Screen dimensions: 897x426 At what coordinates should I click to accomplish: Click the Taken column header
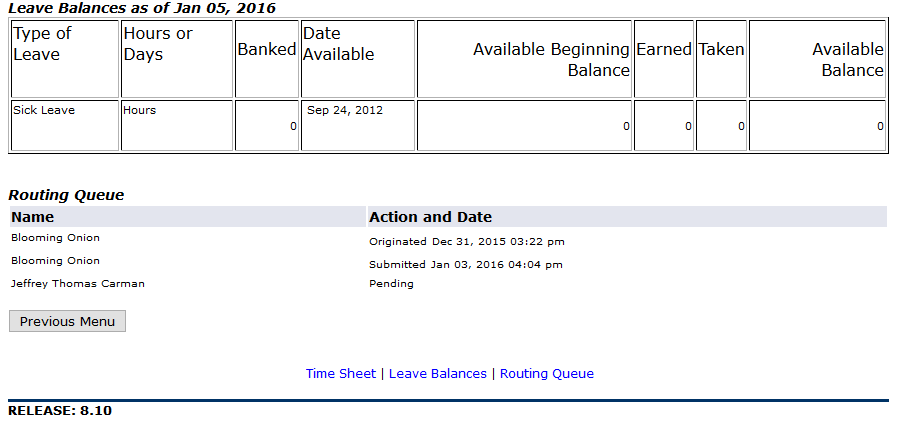coord(721,59)
